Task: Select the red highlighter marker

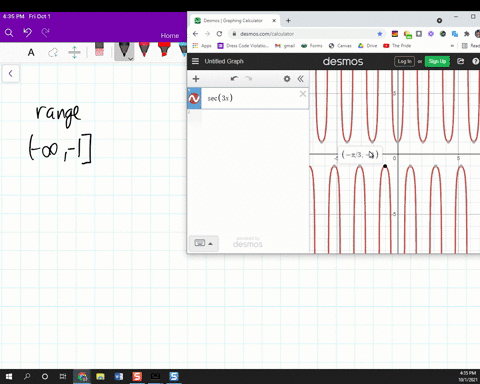Action: (164, 49)
